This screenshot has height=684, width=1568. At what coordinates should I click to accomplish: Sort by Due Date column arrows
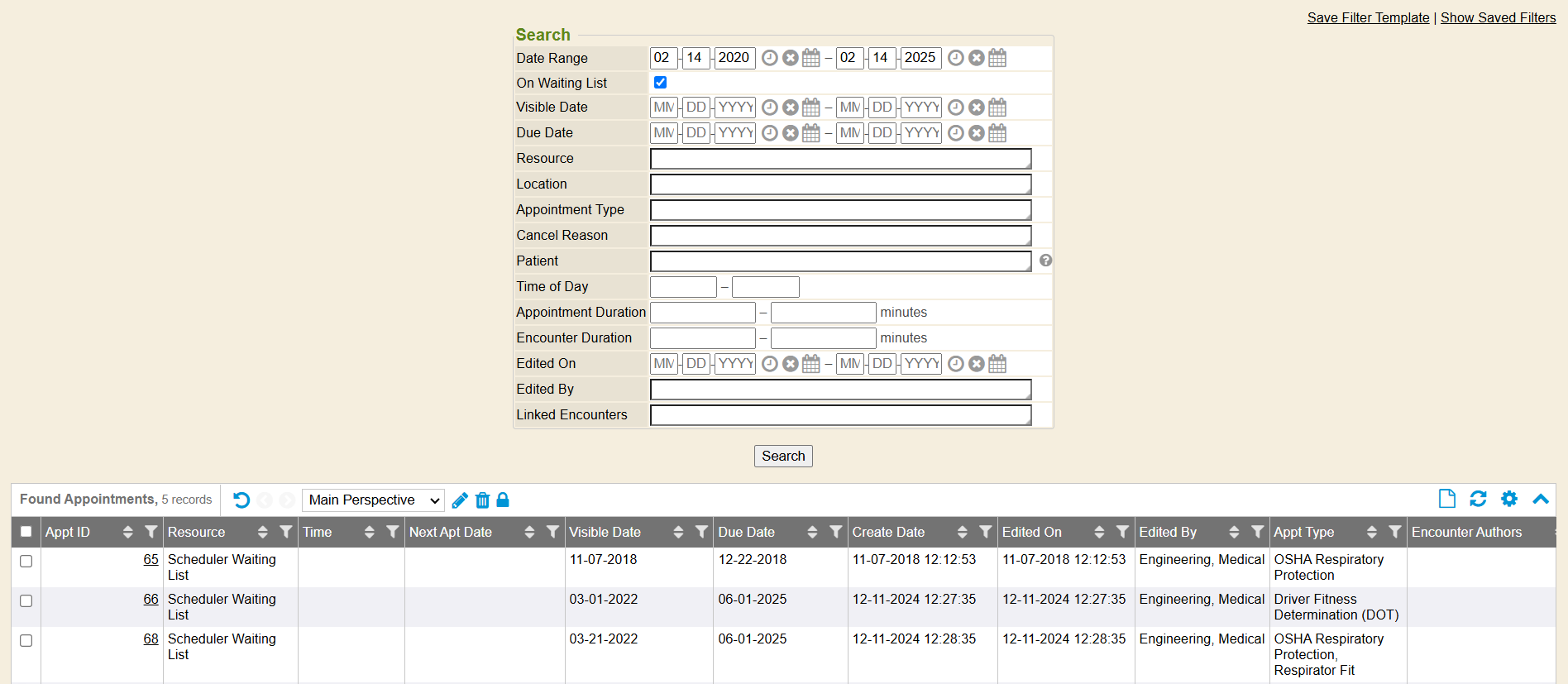point(812,532)
